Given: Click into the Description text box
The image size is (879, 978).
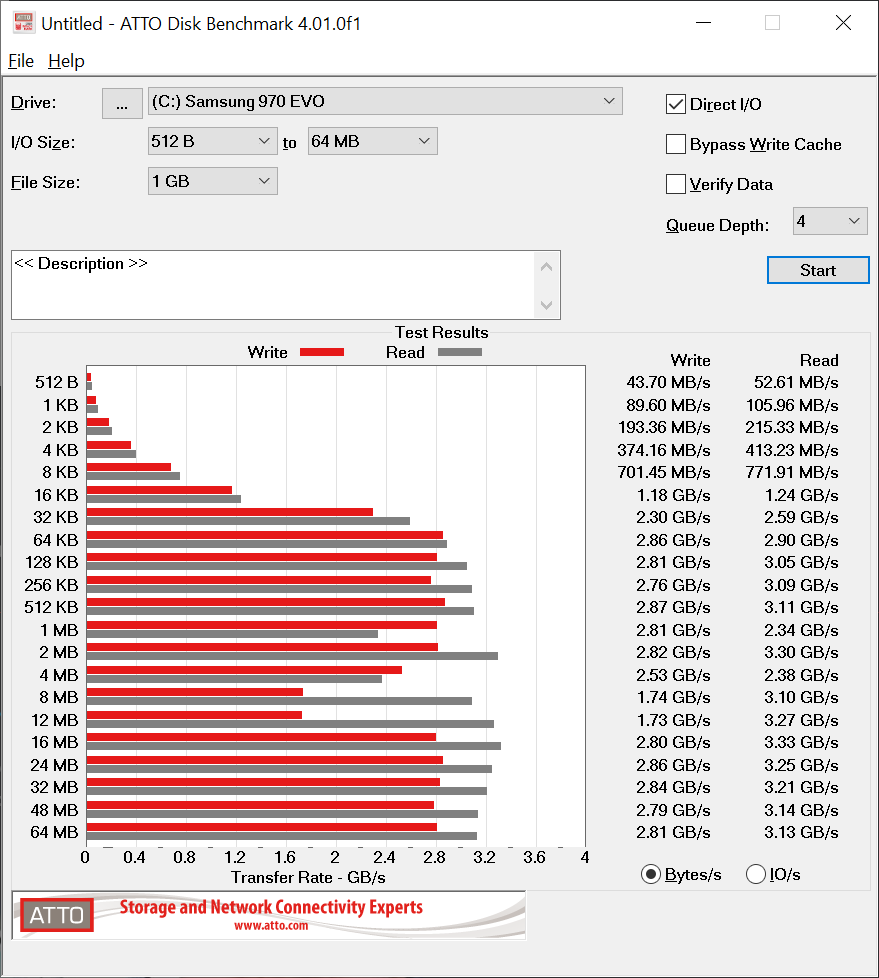Looking at the screenshot, I should click(x=273, y=285).
